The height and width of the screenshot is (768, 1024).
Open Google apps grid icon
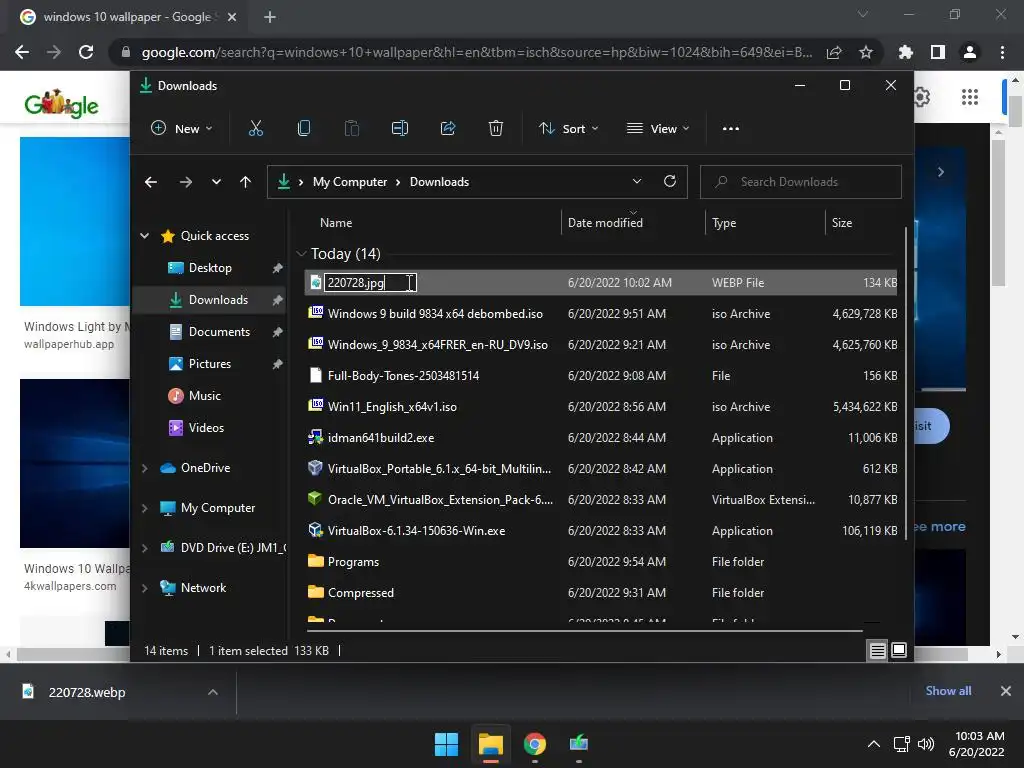pyautogui.click(x=970, y=97)
